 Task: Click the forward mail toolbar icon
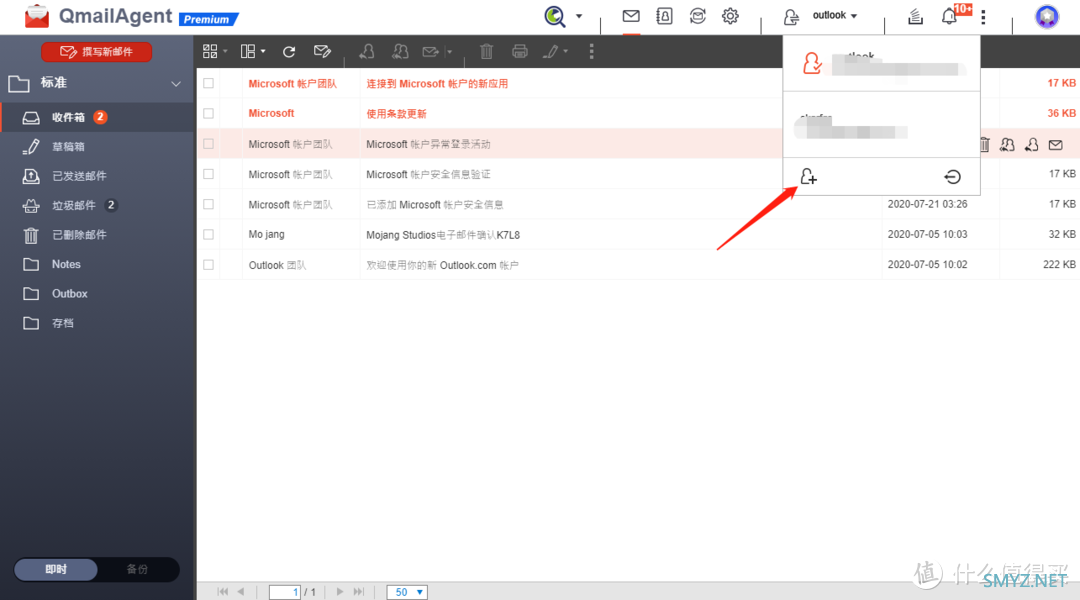coord(430,52)
